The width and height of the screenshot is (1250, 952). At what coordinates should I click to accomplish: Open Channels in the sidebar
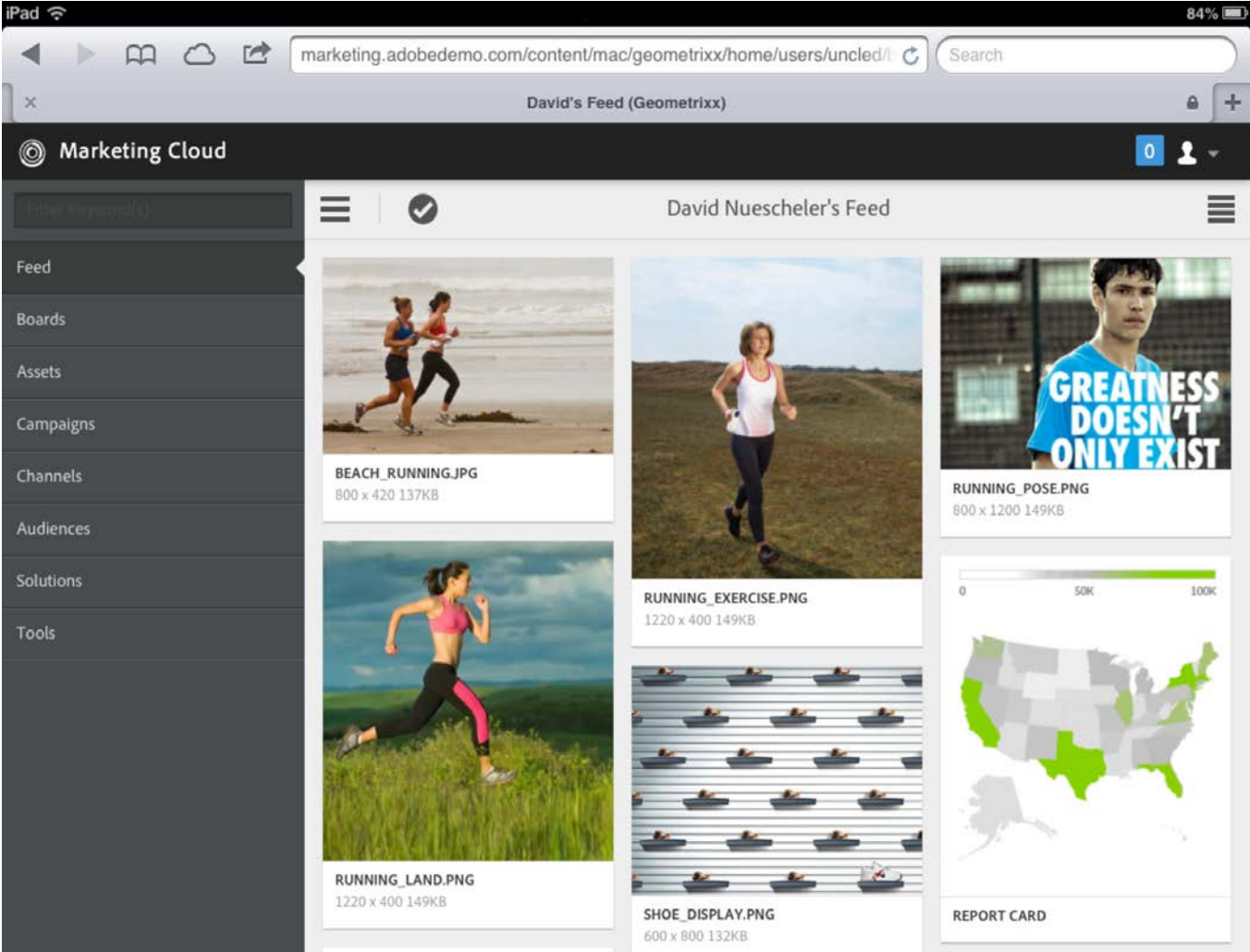point(153,477)
